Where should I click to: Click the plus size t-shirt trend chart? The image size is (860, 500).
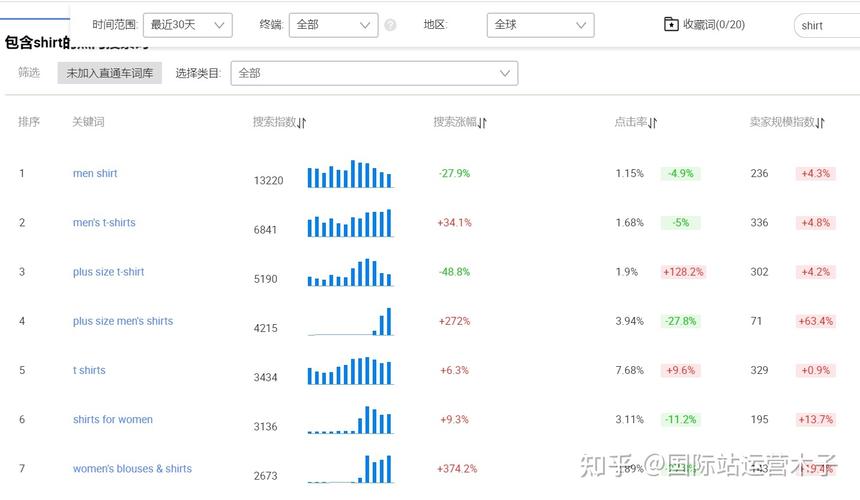350,272
